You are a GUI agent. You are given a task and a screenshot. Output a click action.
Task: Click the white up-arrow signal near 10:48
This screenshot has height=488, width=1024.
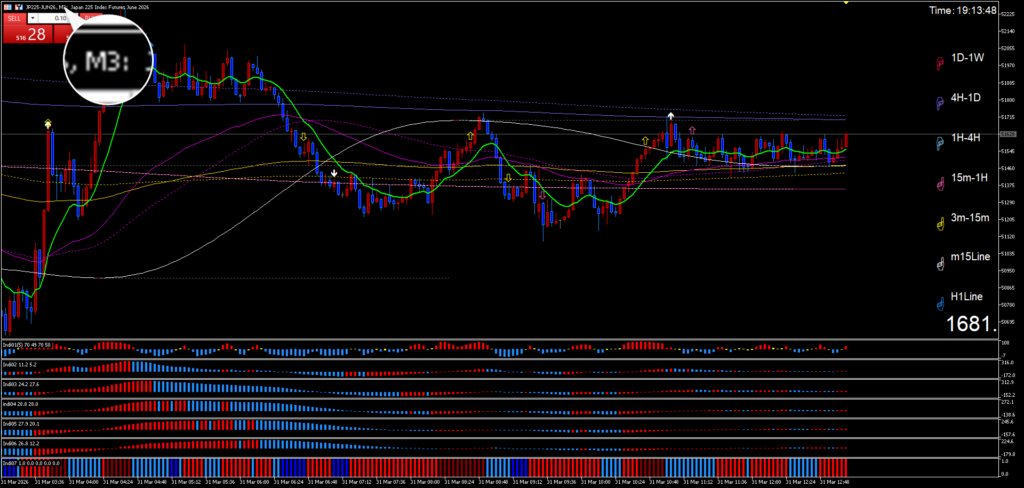pyautogui.click(x=671, y=117)
